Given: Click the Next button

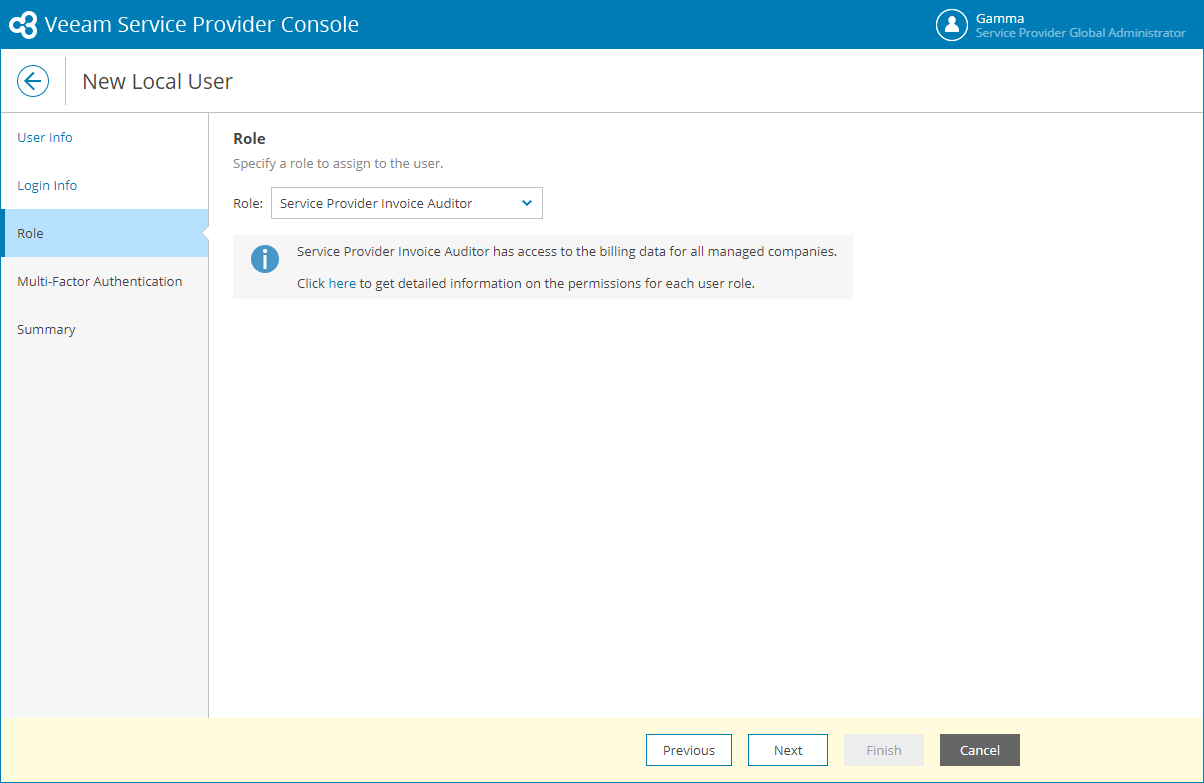Looking at the screenshot, I should tap(788, 750).
